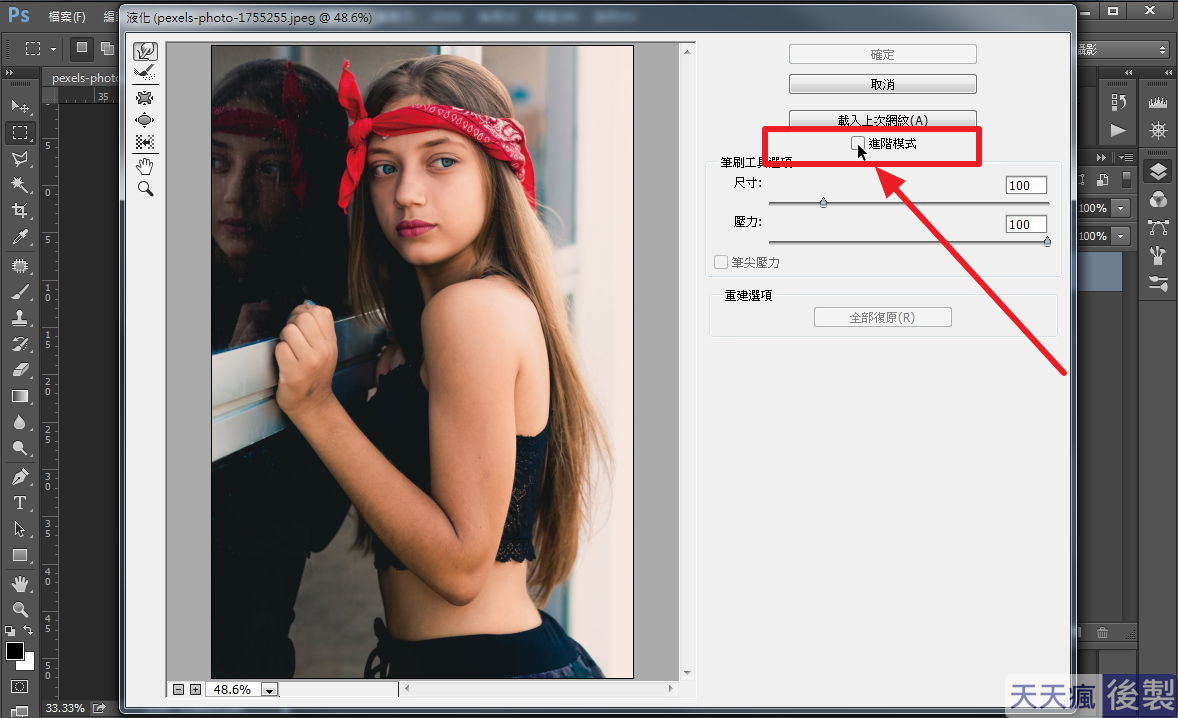Select the Pucker tool in Liquify
Image resolution: width=1178 pixels, height=718 pixels.
(x=145, y=98)
